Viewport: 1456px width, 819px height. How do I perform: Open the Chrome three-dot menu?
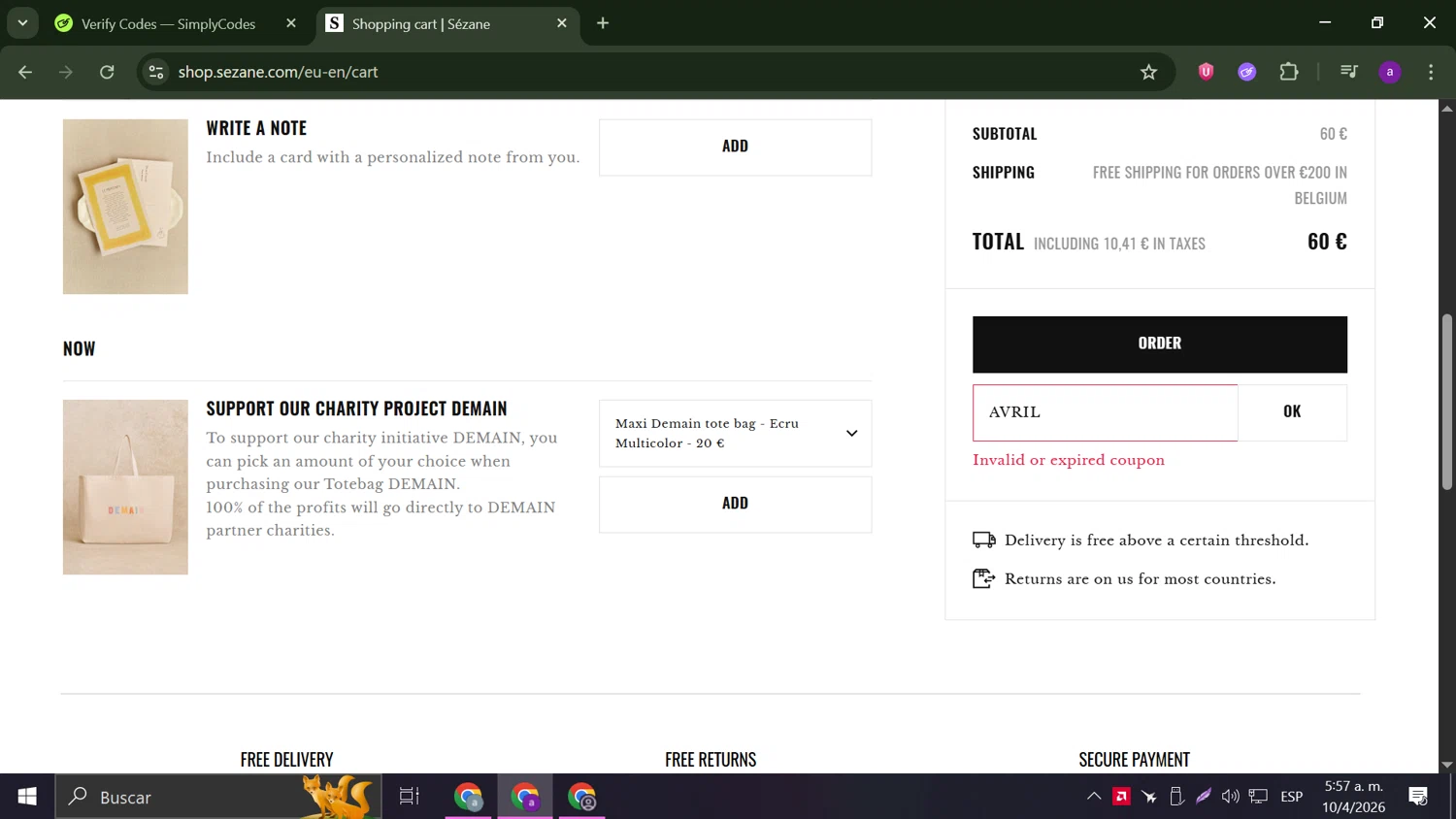pos(1431,72)
